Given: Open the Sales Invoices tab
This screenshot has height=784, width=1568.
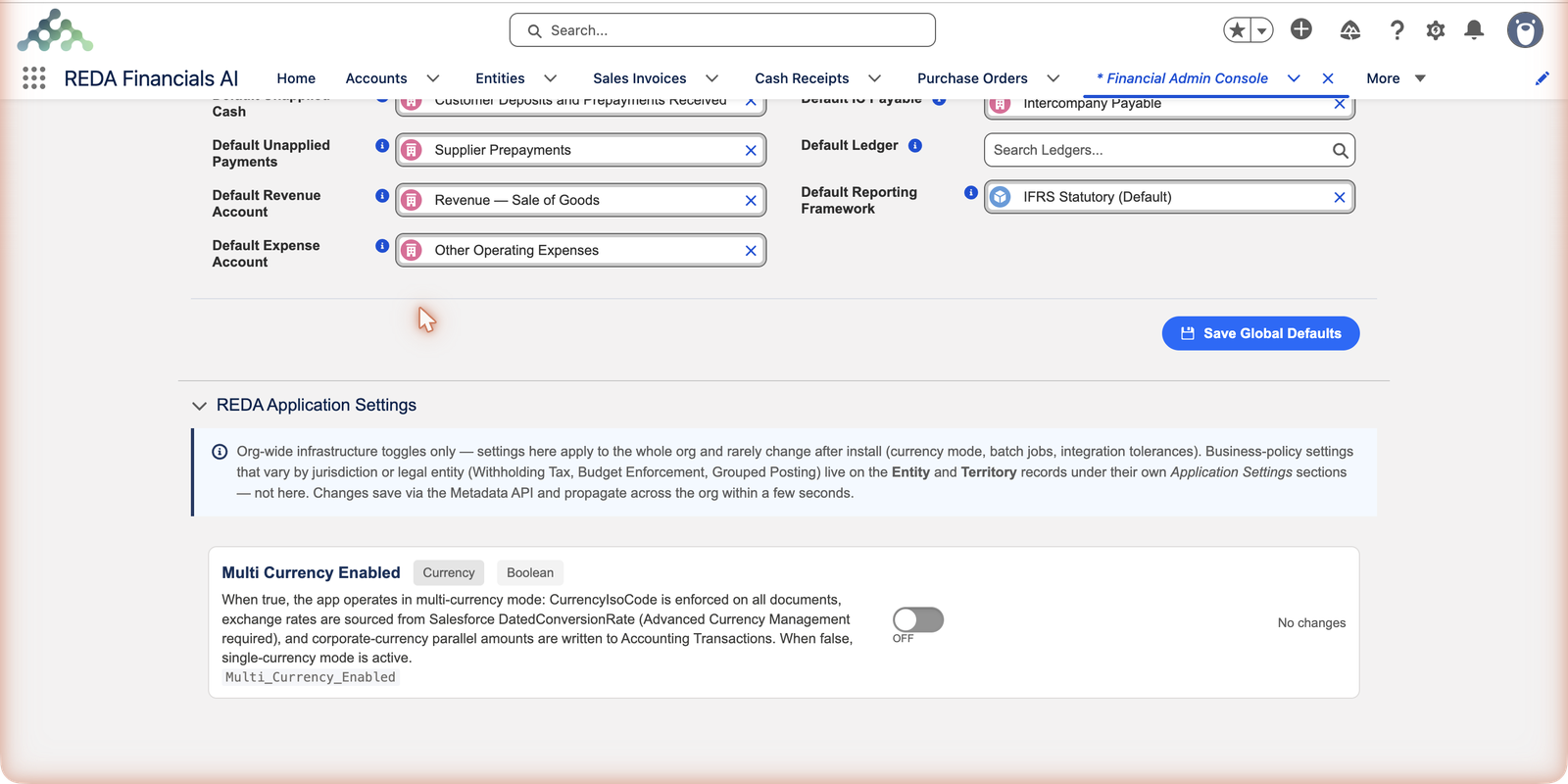Looking at the screenshot, I should 640,78.
